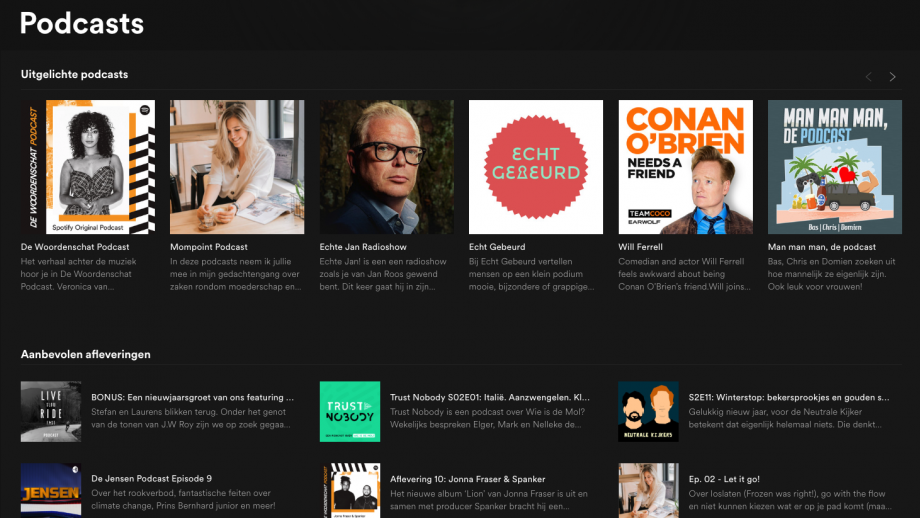Select episode BONUS: Een nieuwjaarsgroet van ons
Screen dimensions: 920x518
pos(192,398)
